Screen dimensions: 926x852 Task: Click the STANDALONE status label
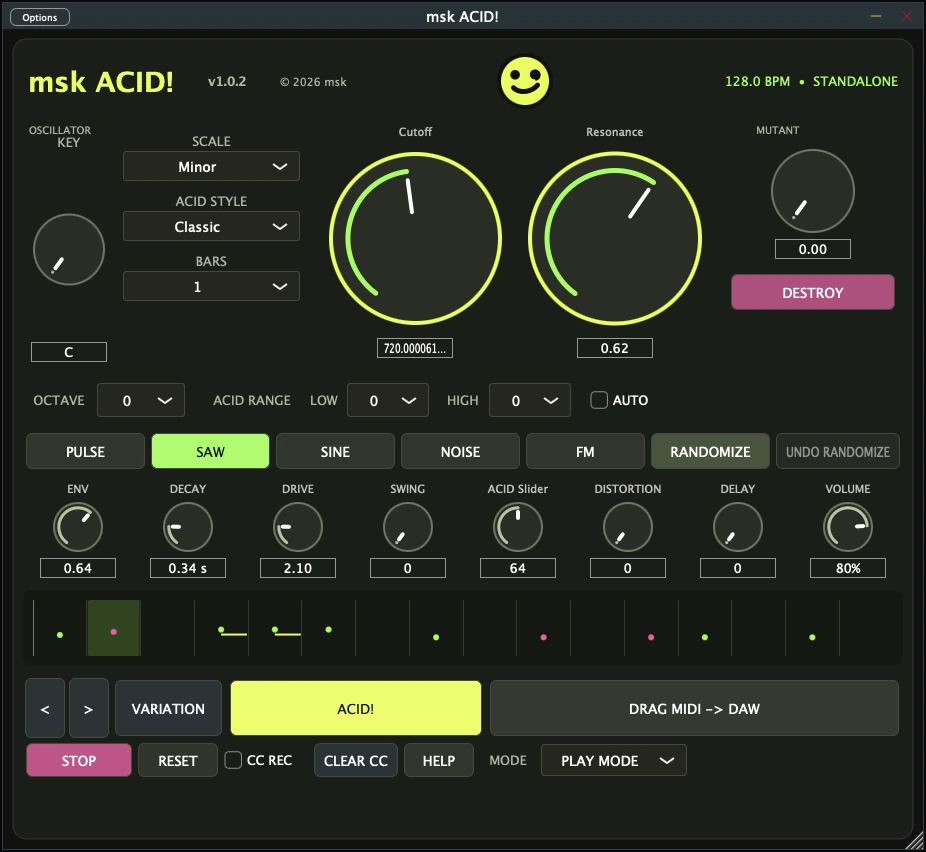pos(855,81)
